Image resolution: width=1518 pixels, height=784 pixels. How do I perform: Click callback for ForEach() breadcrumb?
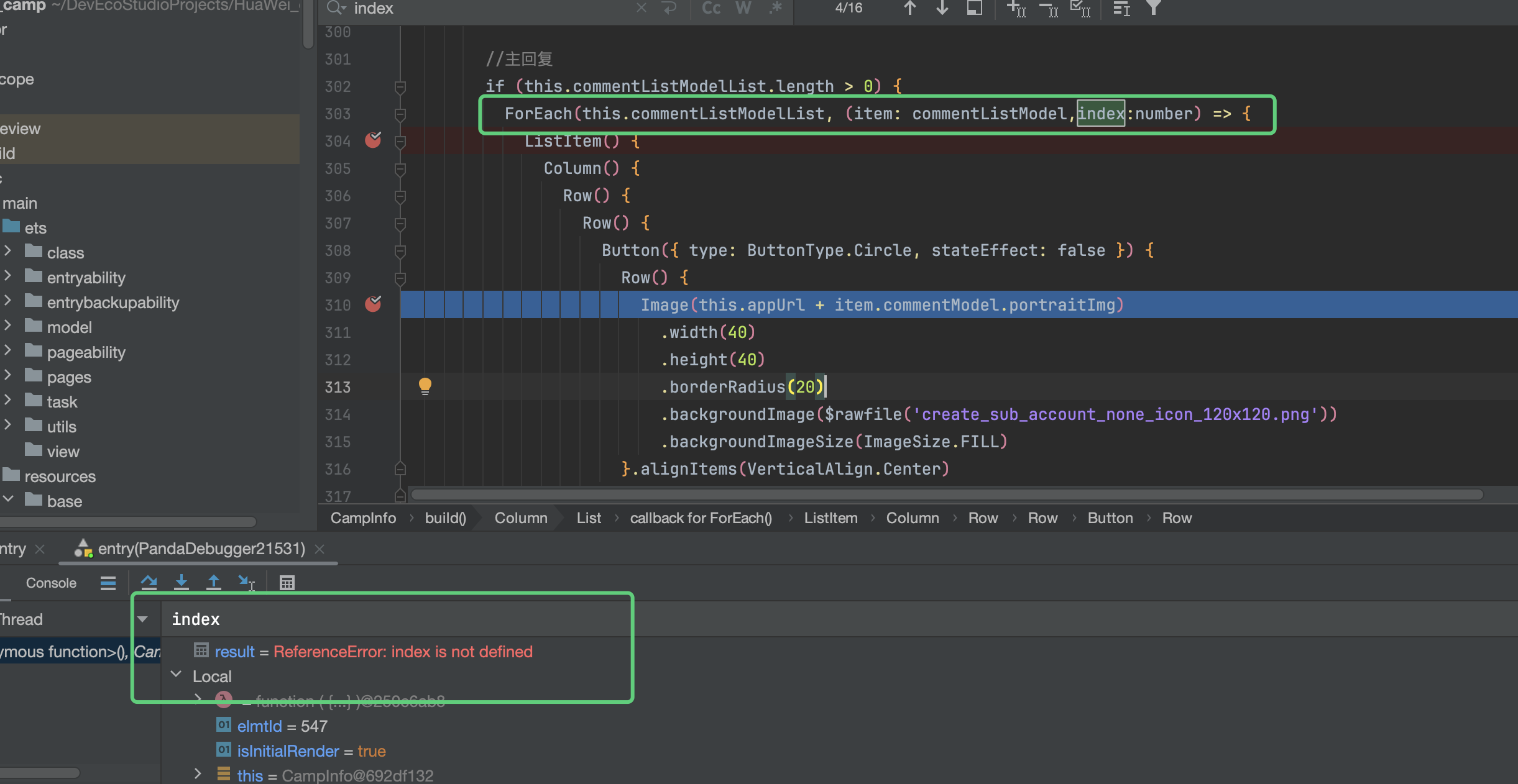(x=701, y=518)
